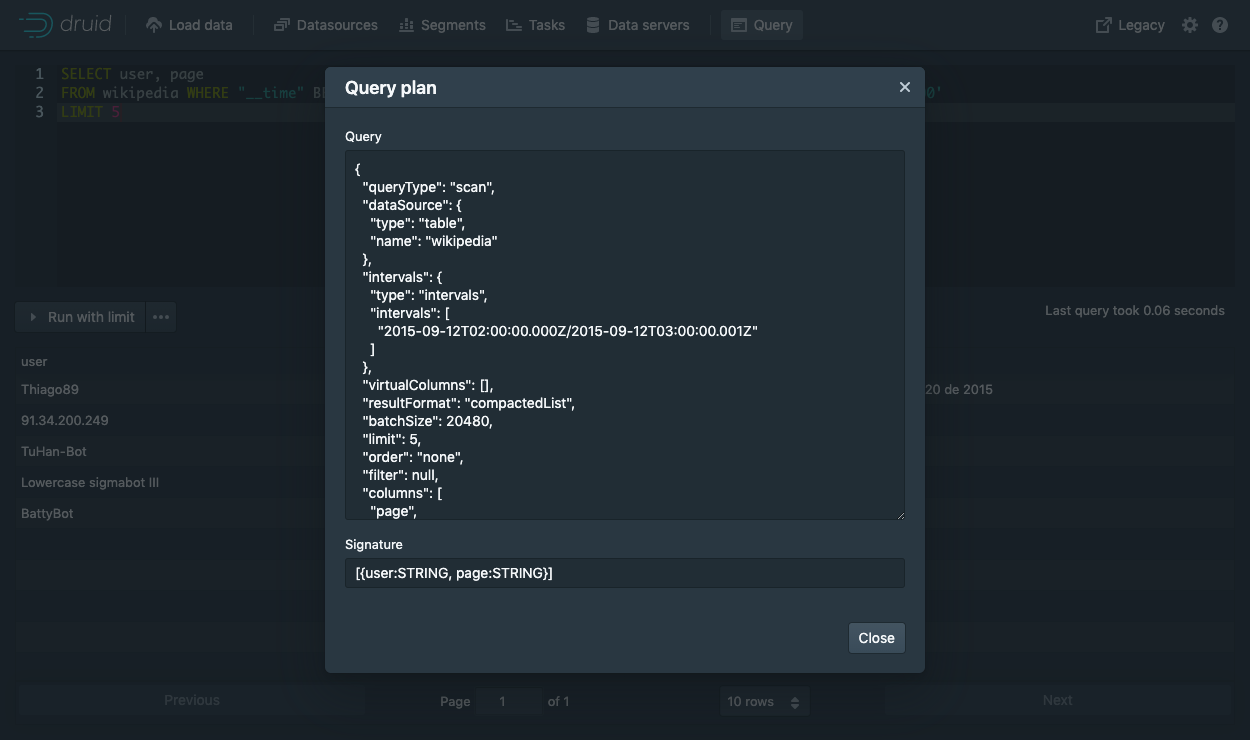The image size is (1250, 740).
Task: Click the query textarea corner handle
Action: [x=899, y=514]
